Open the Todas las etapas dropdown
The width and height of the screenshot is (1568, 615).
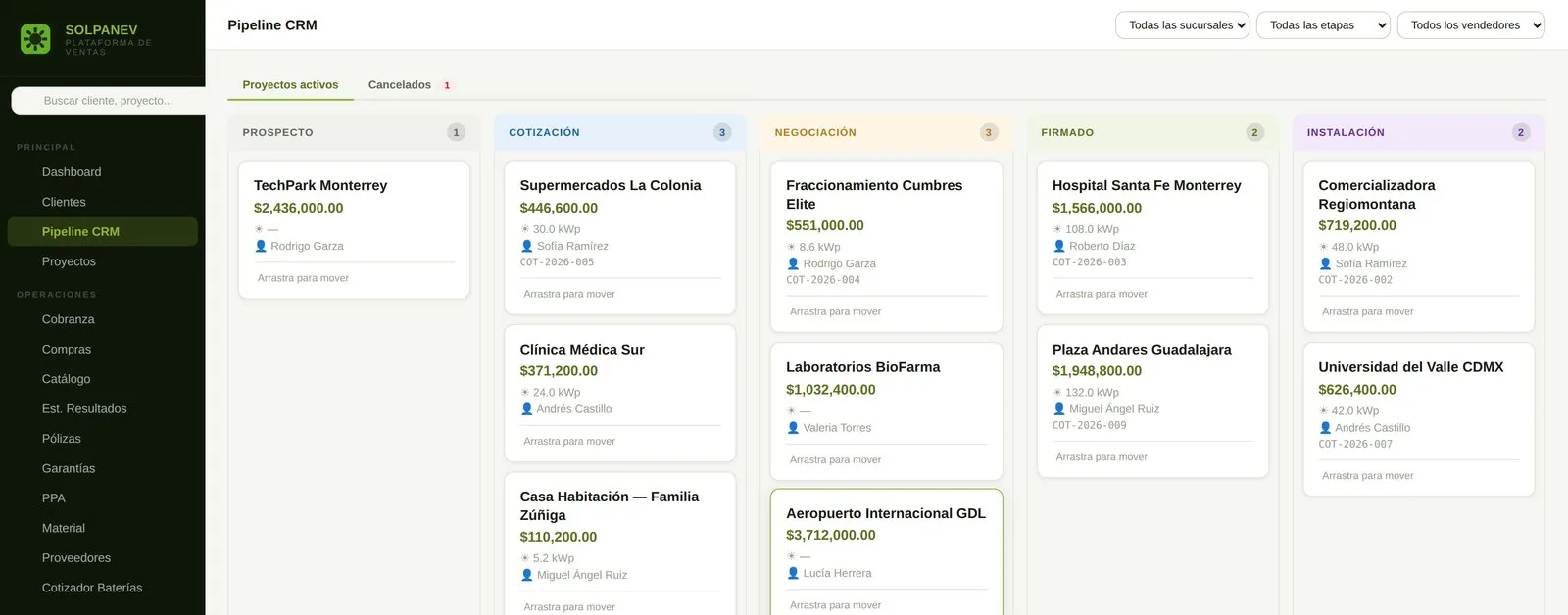pyautogui.click(x=1323, y=25)
